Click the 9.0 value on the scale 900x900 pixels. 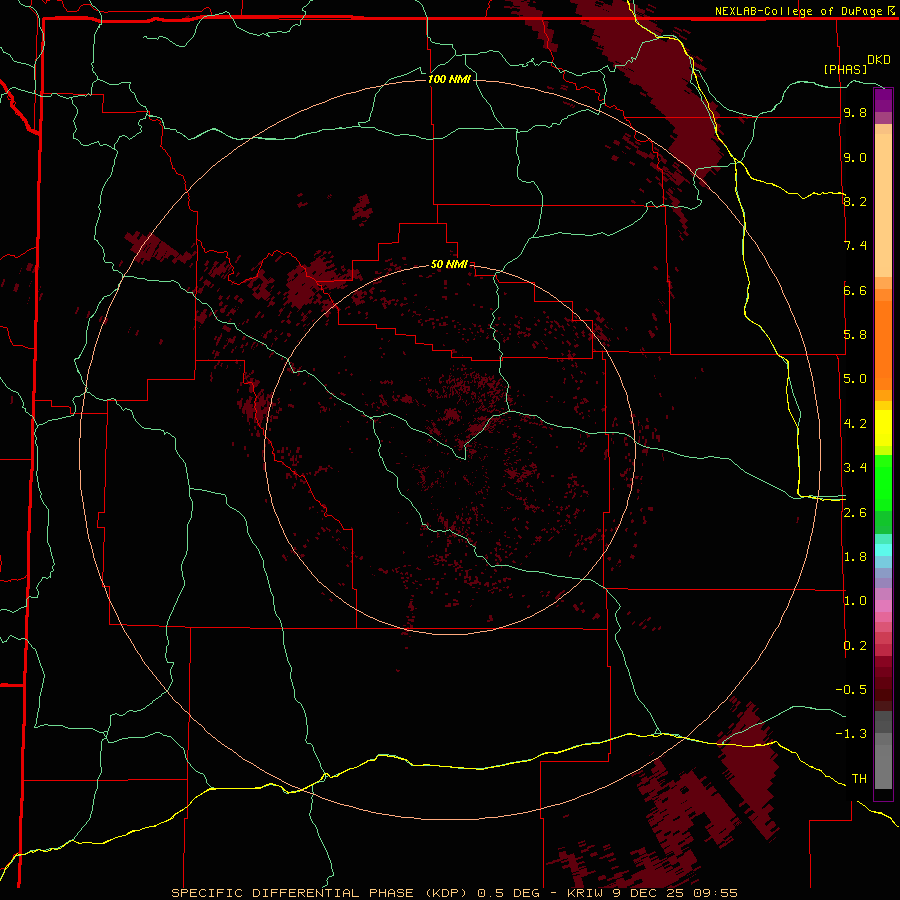855,157
